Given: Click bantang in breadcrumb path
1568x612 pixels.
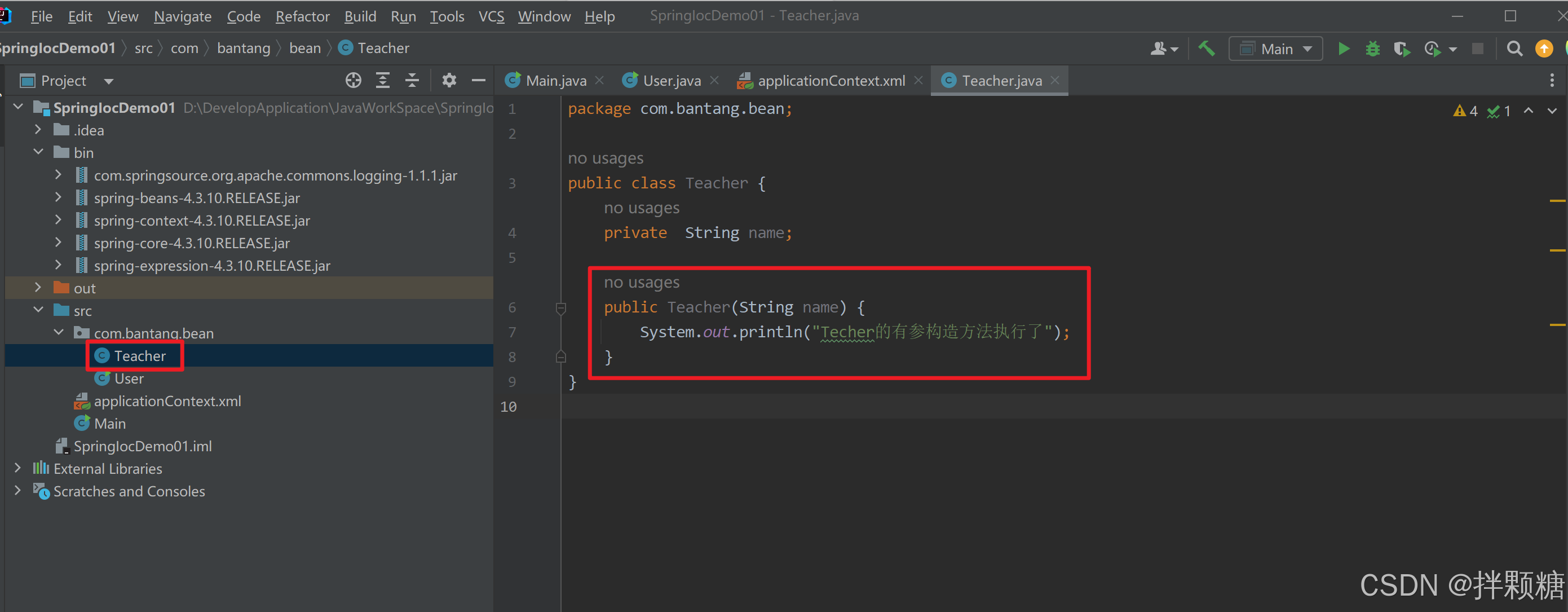Looking at the screenshot, I should pyautogui.click(x=244, y=48).
